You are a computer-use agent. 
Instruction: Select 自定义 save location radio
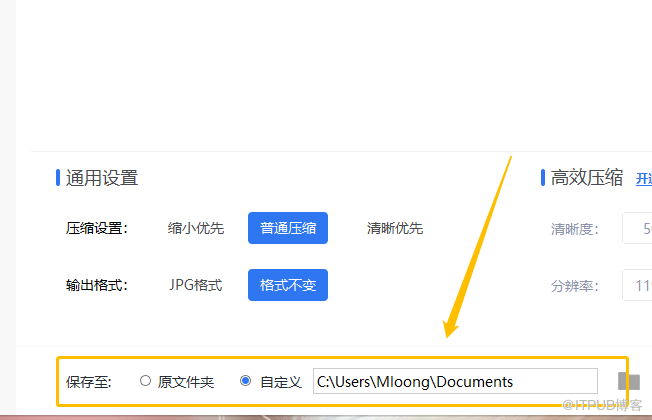(245, 380)
